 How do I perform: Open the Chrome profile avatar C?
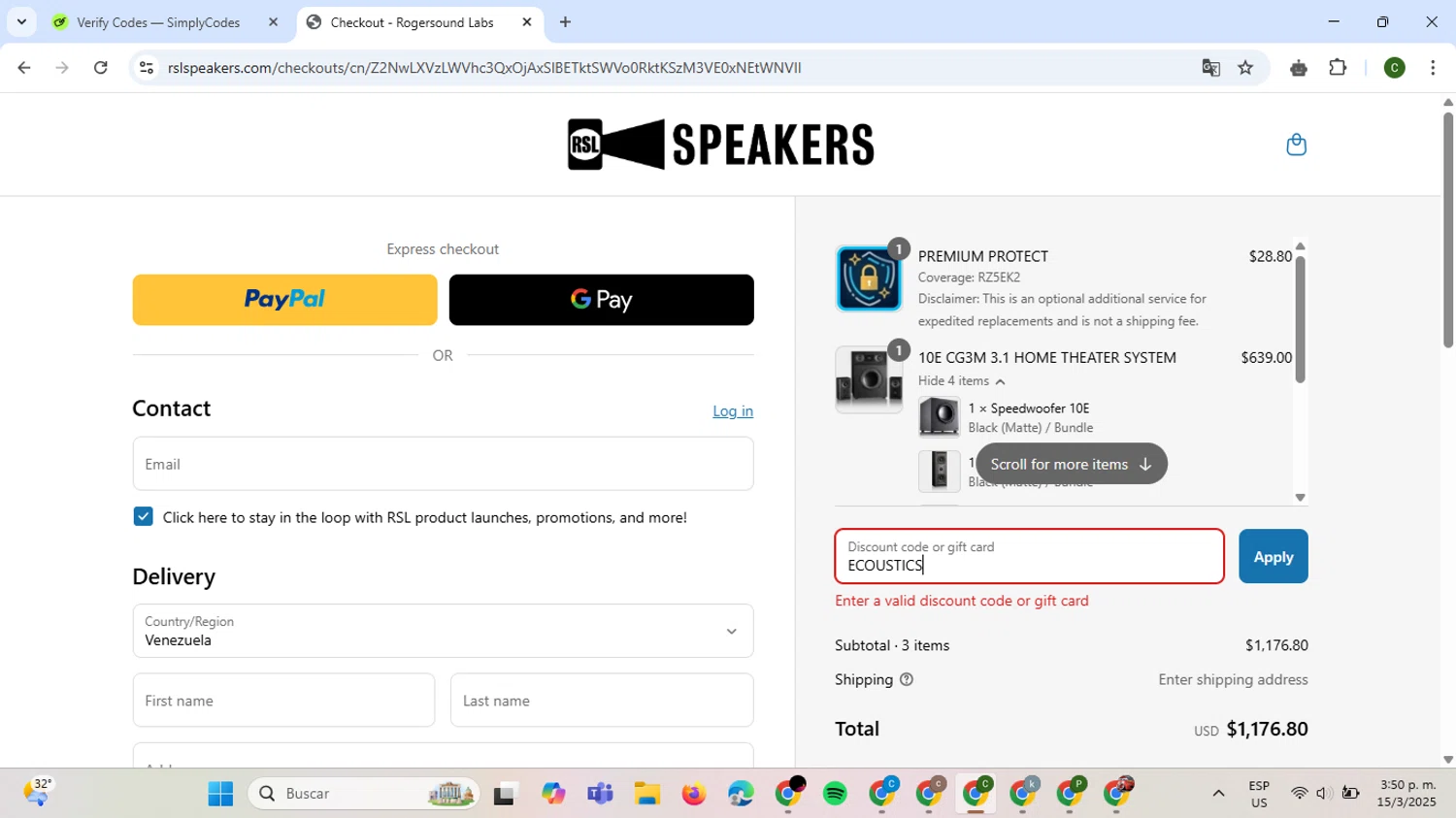pos(1394,68)
